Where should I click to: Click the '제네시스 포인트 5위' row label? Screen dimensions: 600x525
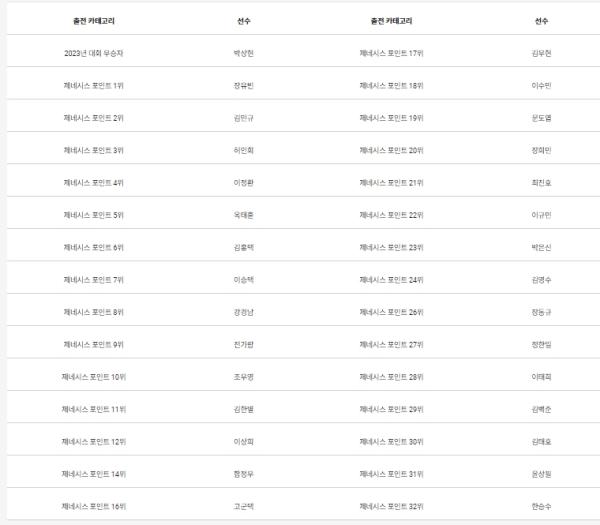coord(92,214)
